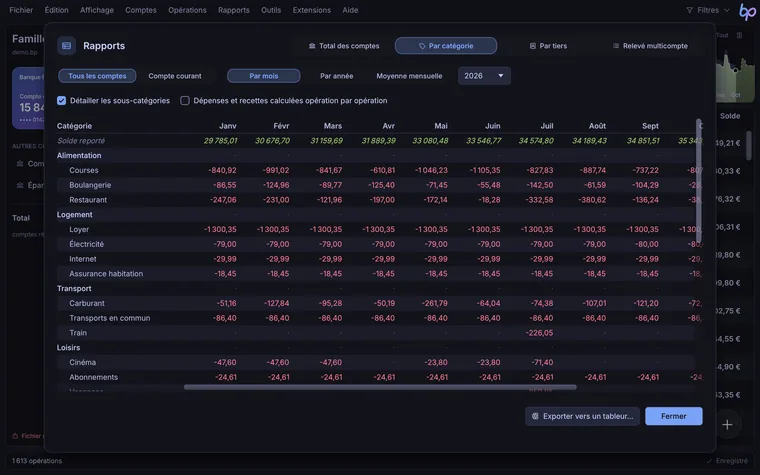Image resolution: width=760 pixels, height=475 pixels.
Task: Click the Sept column header
Action: [650, 126]
